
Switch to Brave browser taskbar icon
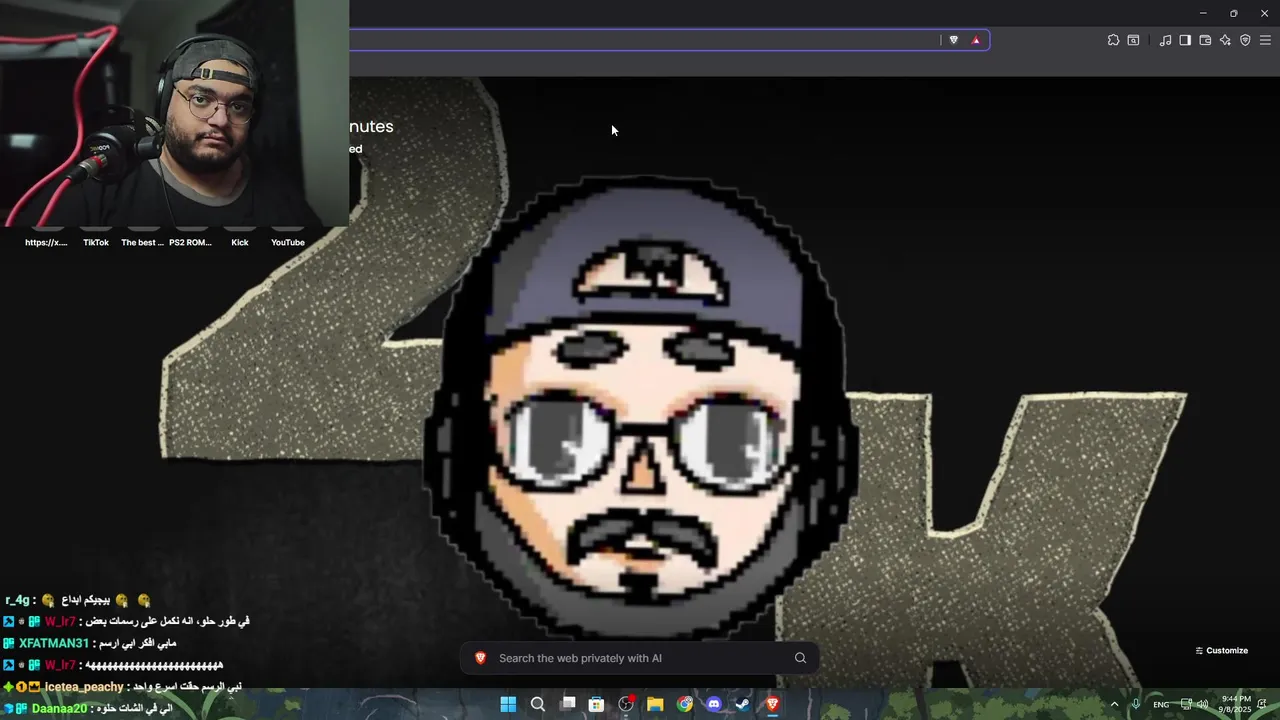[772, 704]
